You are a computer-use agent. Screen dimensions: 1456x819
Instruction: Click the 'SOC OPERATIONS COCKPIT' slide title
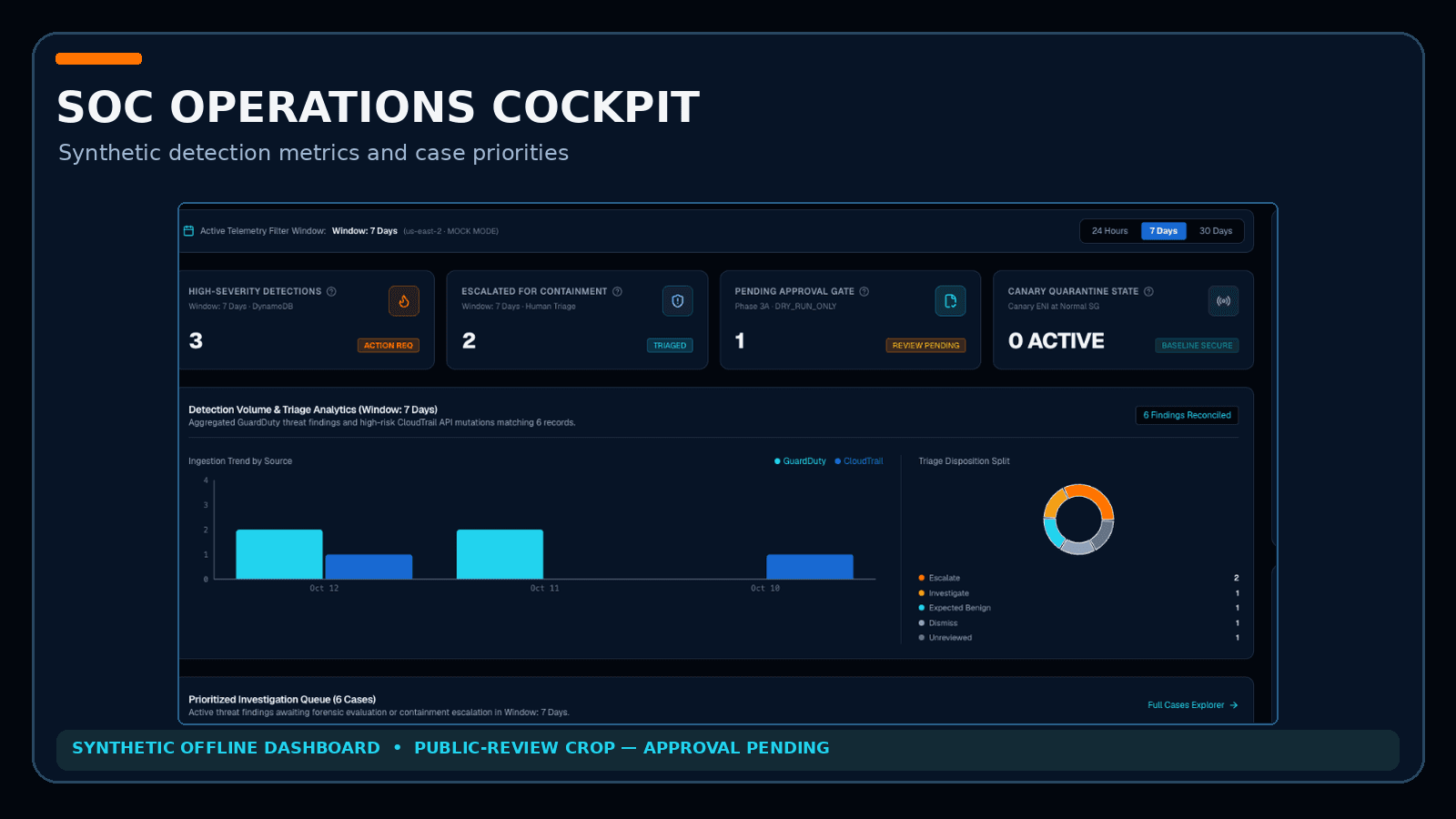tap(379, 107)
